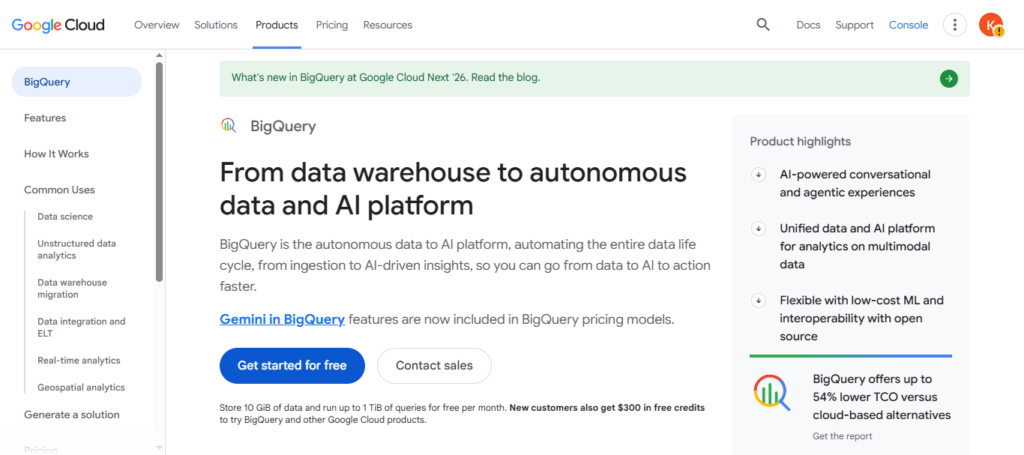The image size is (1024, 455).
Task: Click text 'BigQuery offers up to 54% lower TCO'
Action: click(882, 397)
